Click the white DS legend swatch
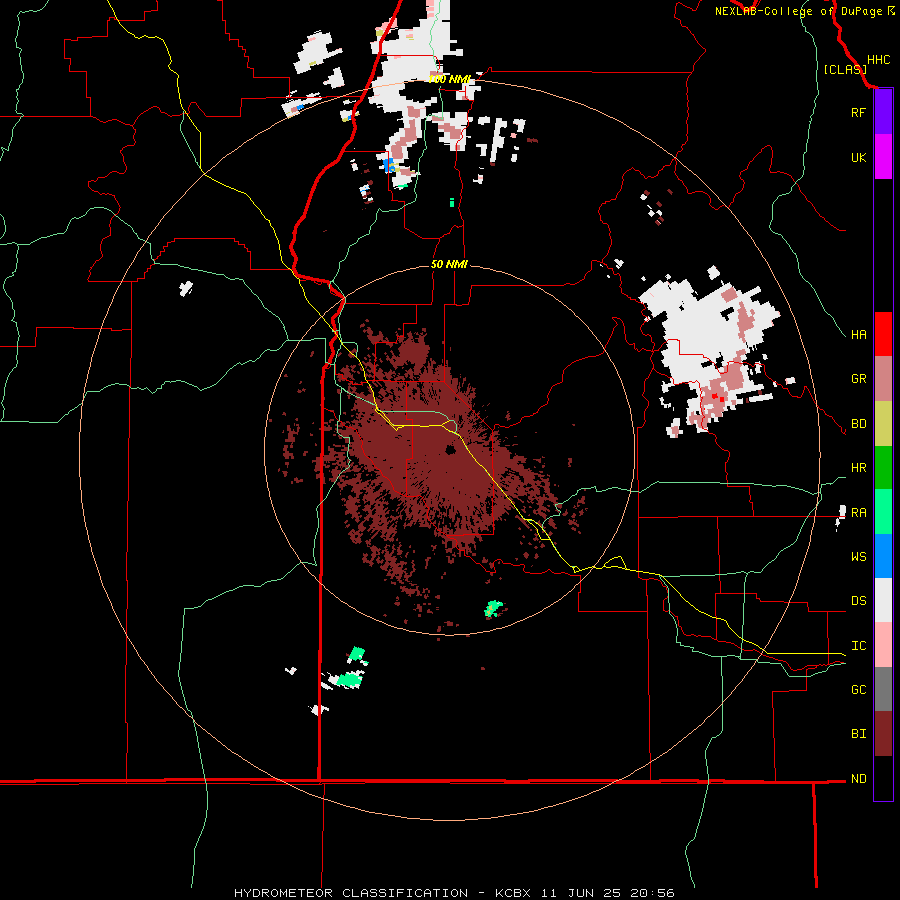The image size is (900, 900). point(883,600)
